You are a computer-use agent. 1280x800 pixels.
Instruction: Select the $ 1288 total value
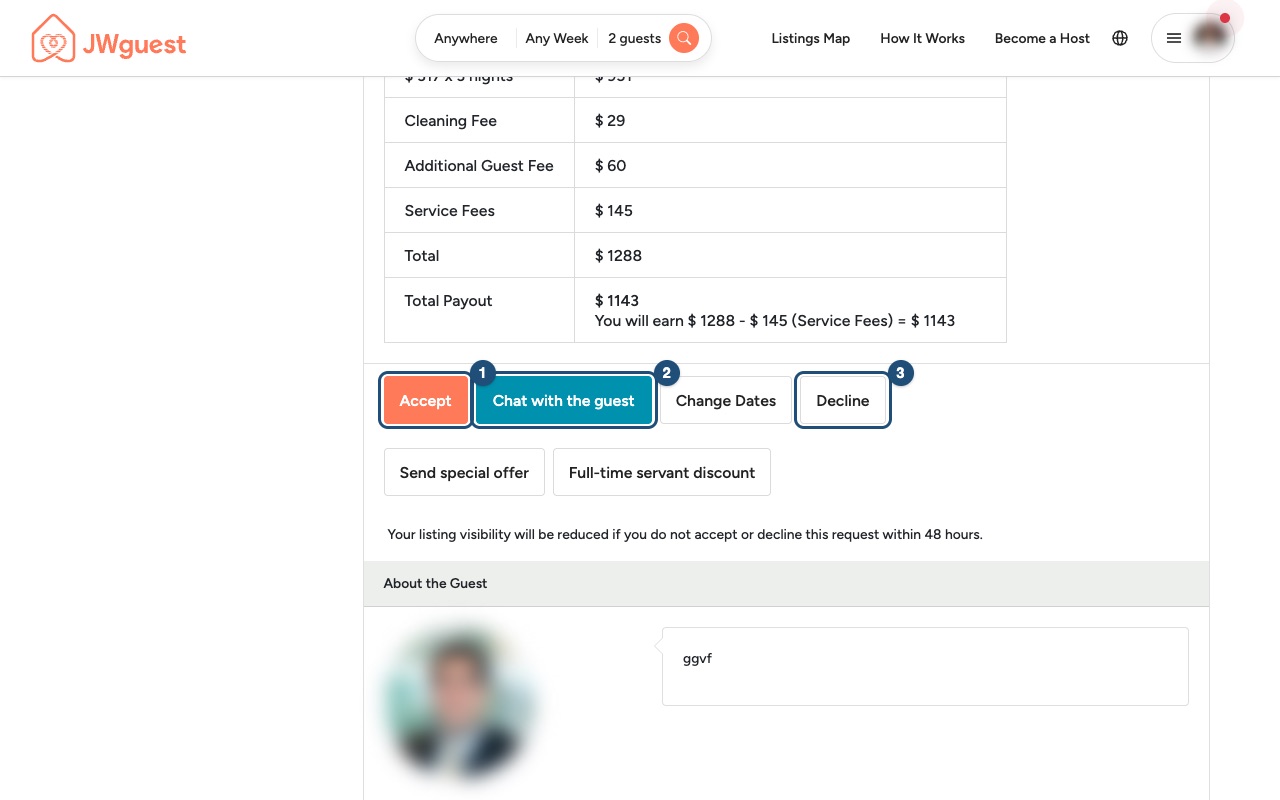coord(618,255)
